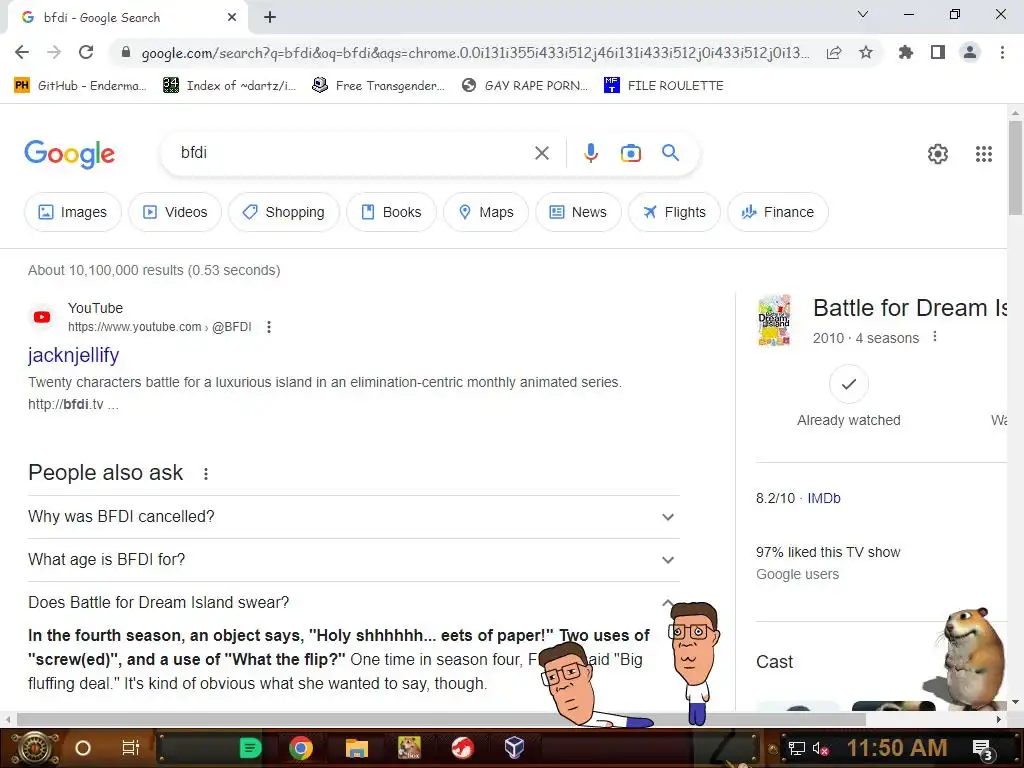This screenshot has width=1024, height=768.
Task: Click the Battle for Dream Island poster thumbnail
Action: 775,320
